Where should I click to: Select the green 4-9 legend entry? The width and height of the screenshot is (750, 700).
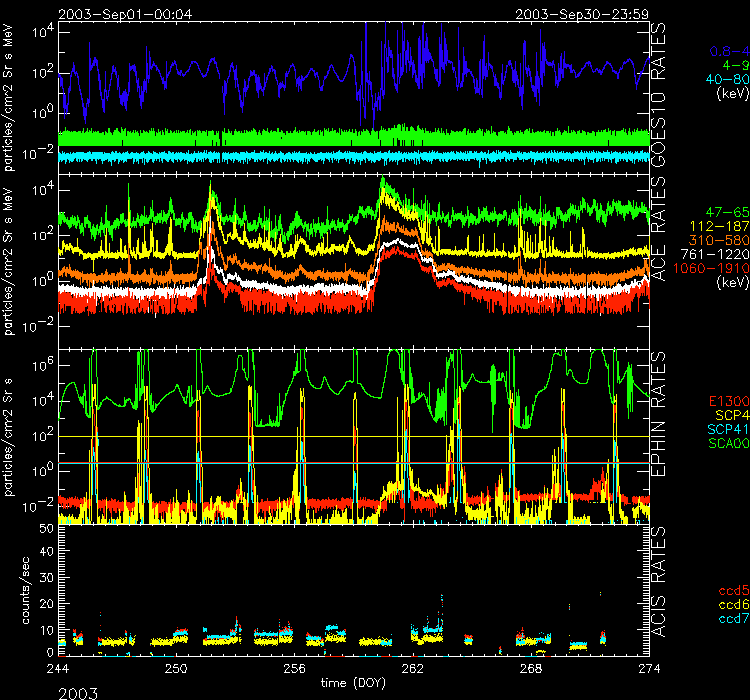(x=724, y=64)
